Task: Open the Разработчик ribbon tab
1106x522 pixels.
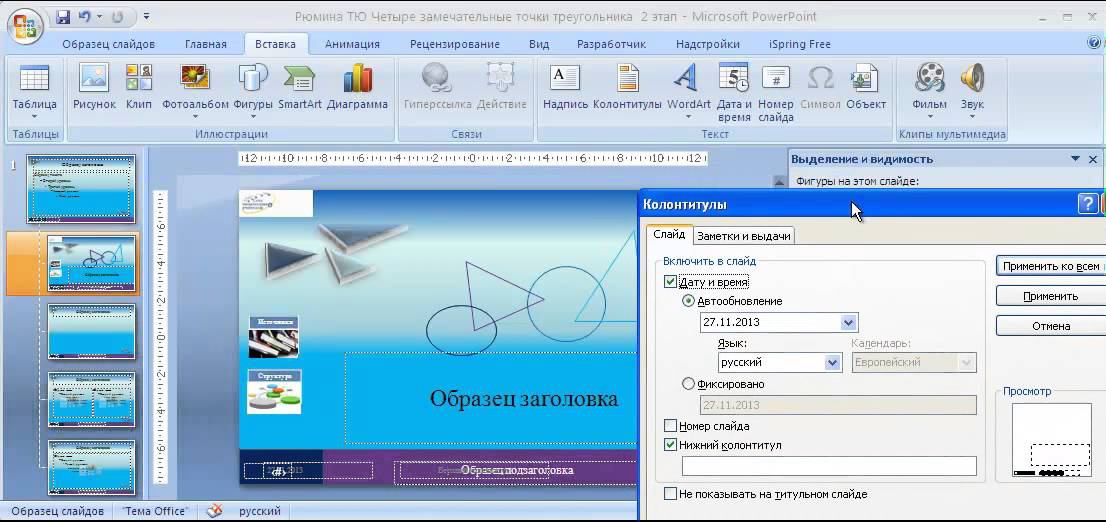Action: [612, 44]
